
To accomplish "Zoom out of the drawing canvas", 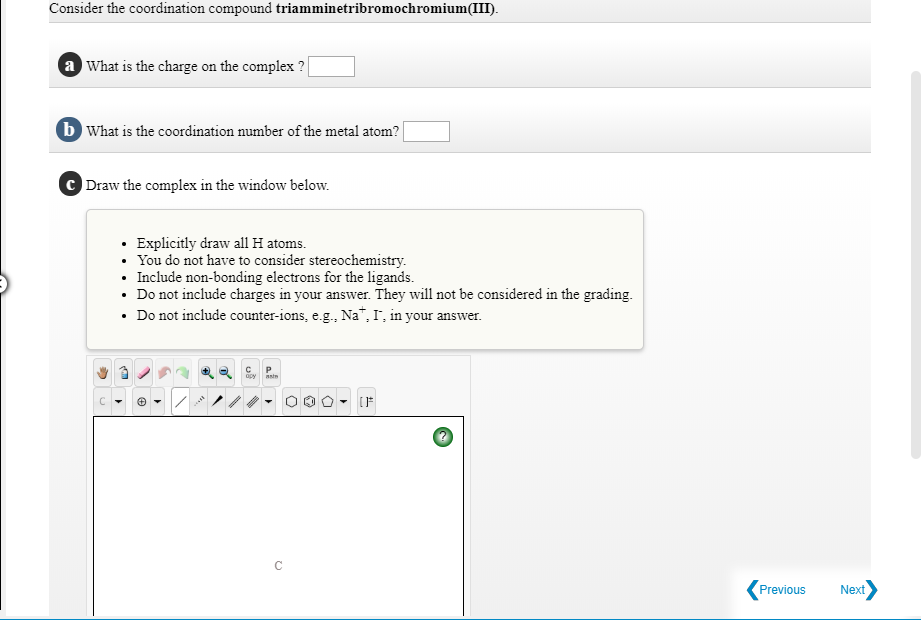I will 223,372.
